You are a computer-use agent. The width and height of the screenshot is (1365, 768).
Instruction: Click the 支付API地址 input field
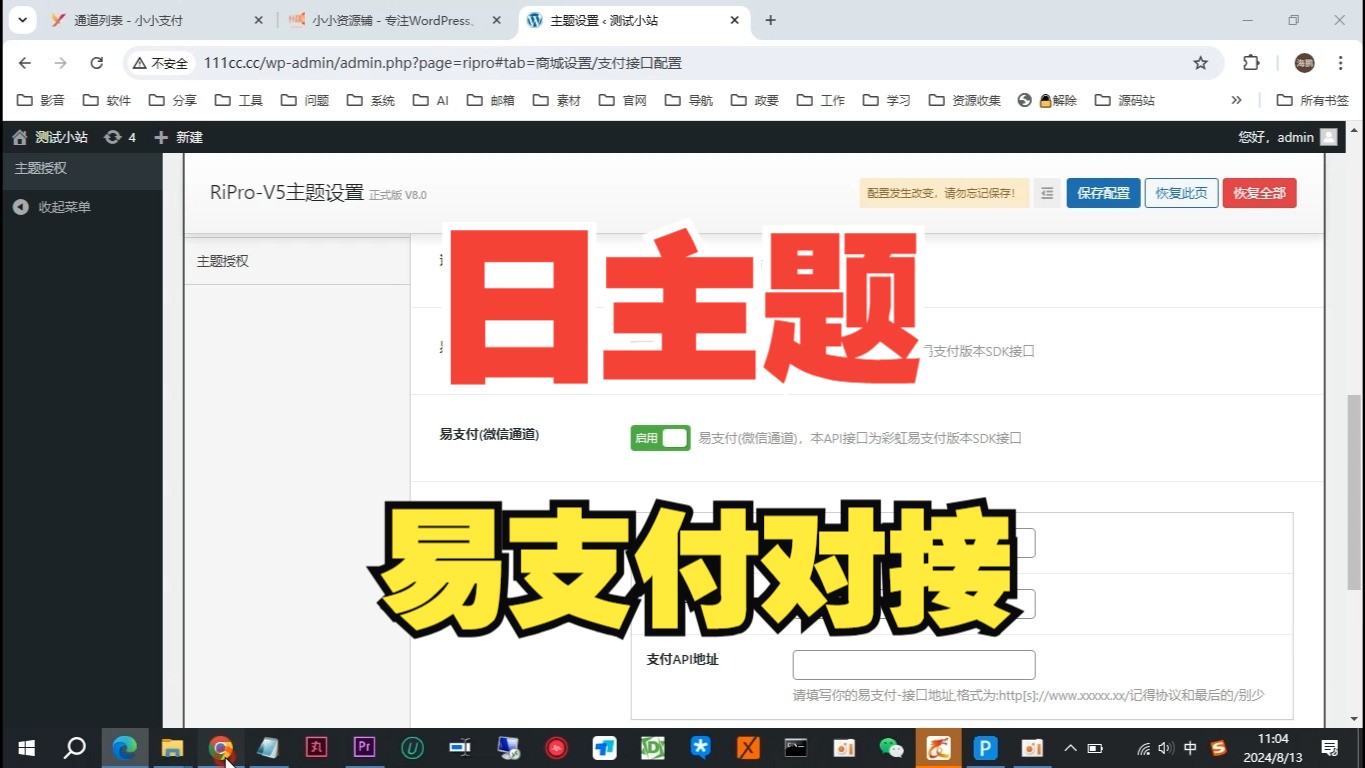coord(912,664)
